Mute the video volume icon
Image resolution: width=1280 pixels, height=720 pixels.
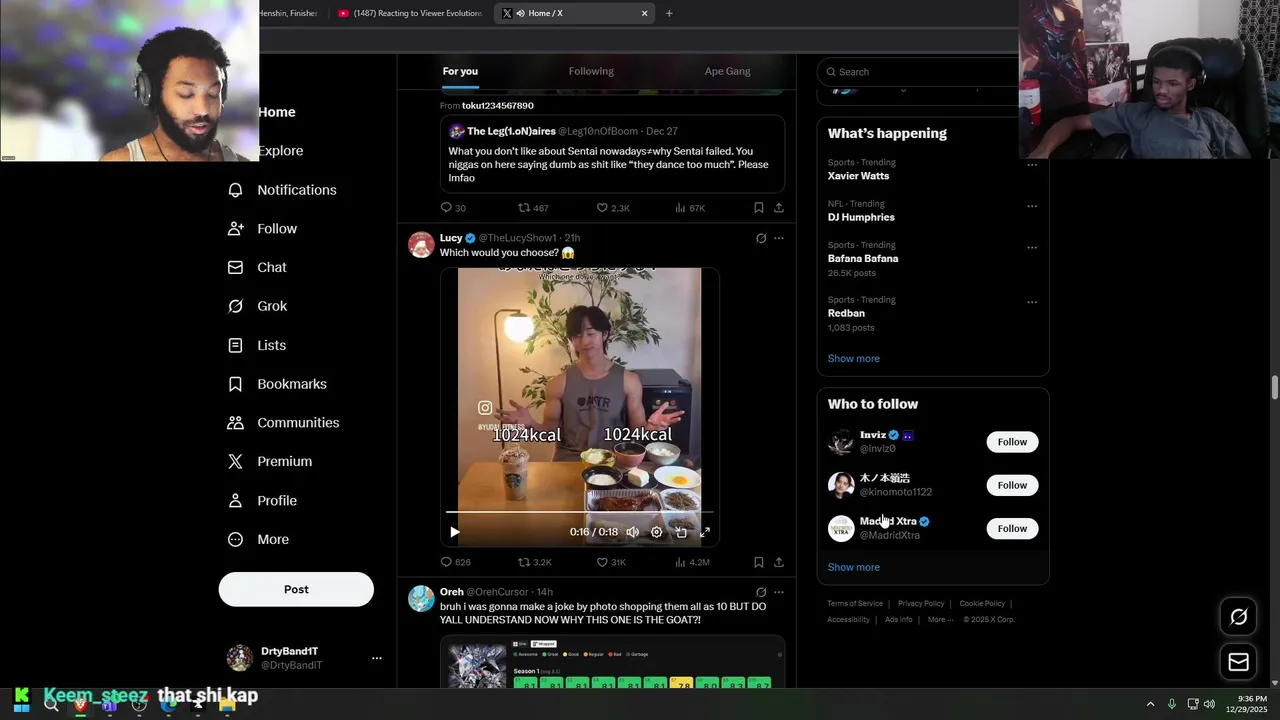(x=632, y=532)
